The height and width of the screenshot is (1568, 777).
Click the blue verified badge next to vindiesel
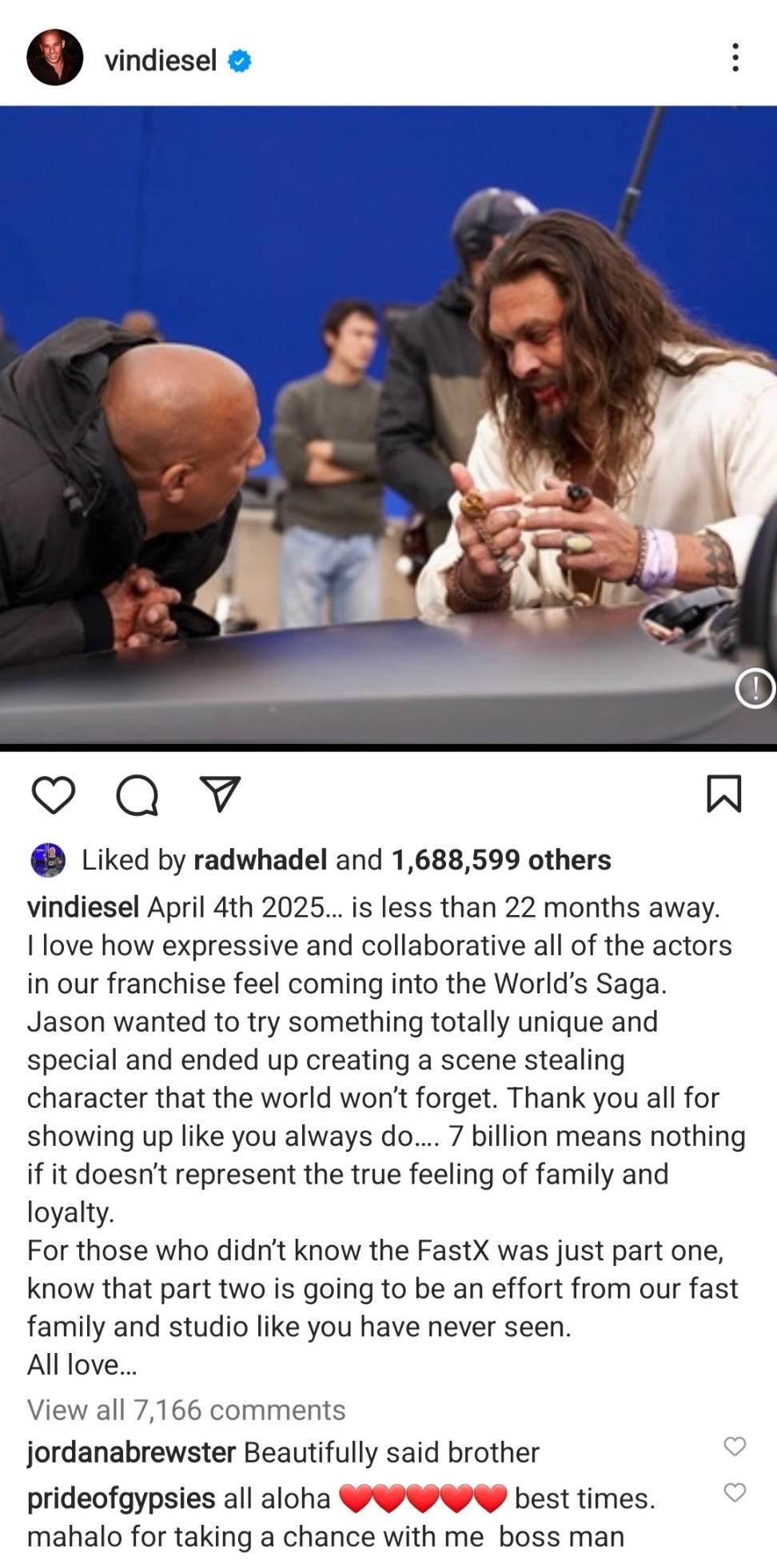pos(240,61)
